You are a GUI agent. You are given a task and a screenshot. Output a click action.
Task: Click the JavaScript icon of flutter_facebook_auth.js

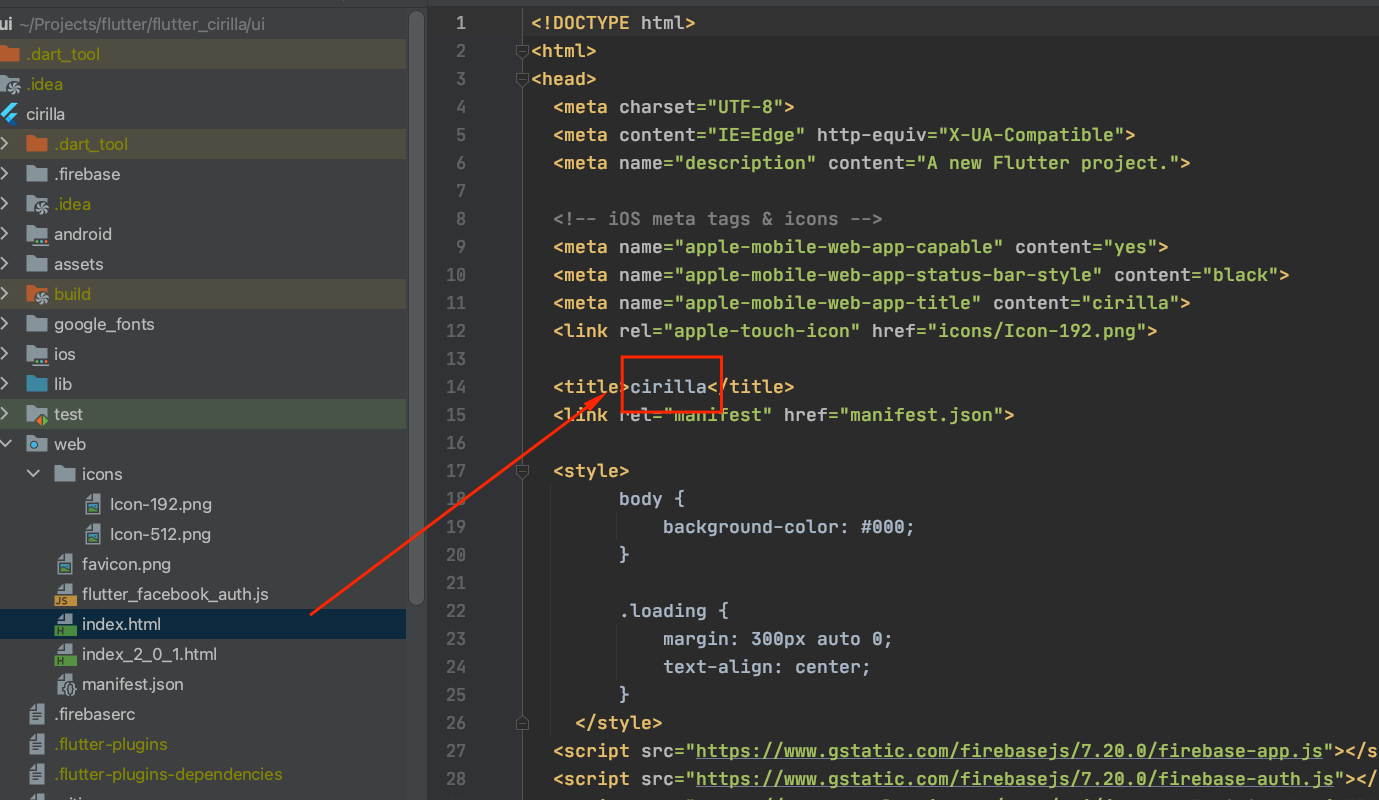(65, 594)
